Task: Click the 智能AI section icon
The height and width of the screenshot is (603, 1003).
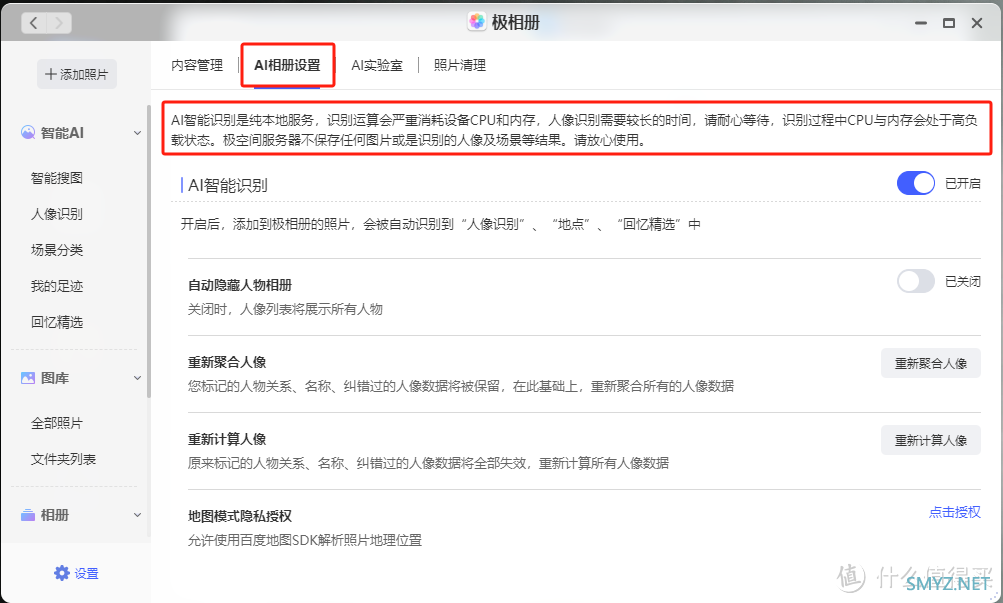Action: point(28,132)
